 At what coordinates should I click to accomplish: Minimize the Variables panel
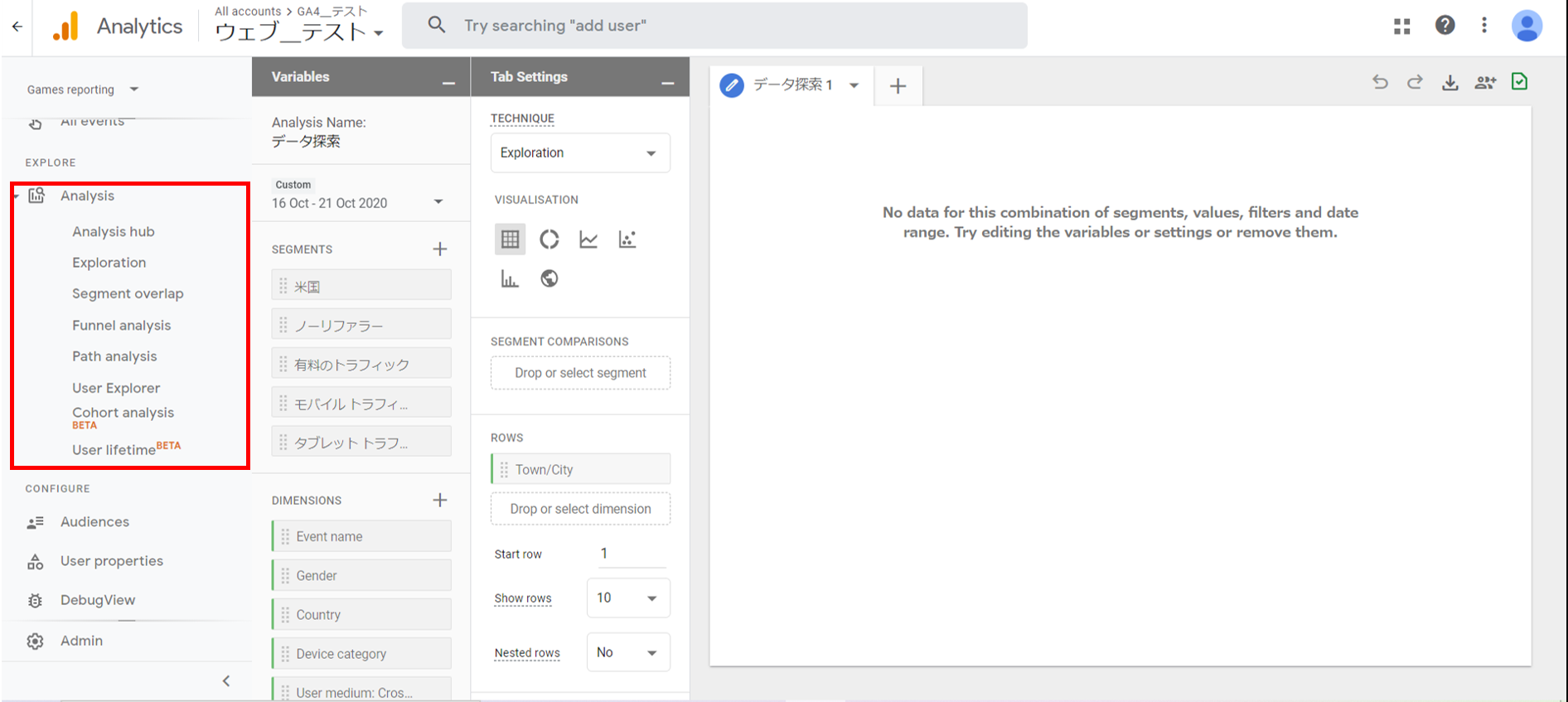point(448,83)
